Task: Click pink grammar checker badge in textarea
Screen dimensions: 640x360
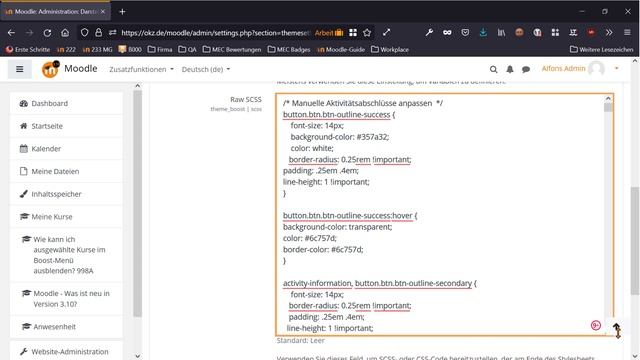Action: pos(596,325)
